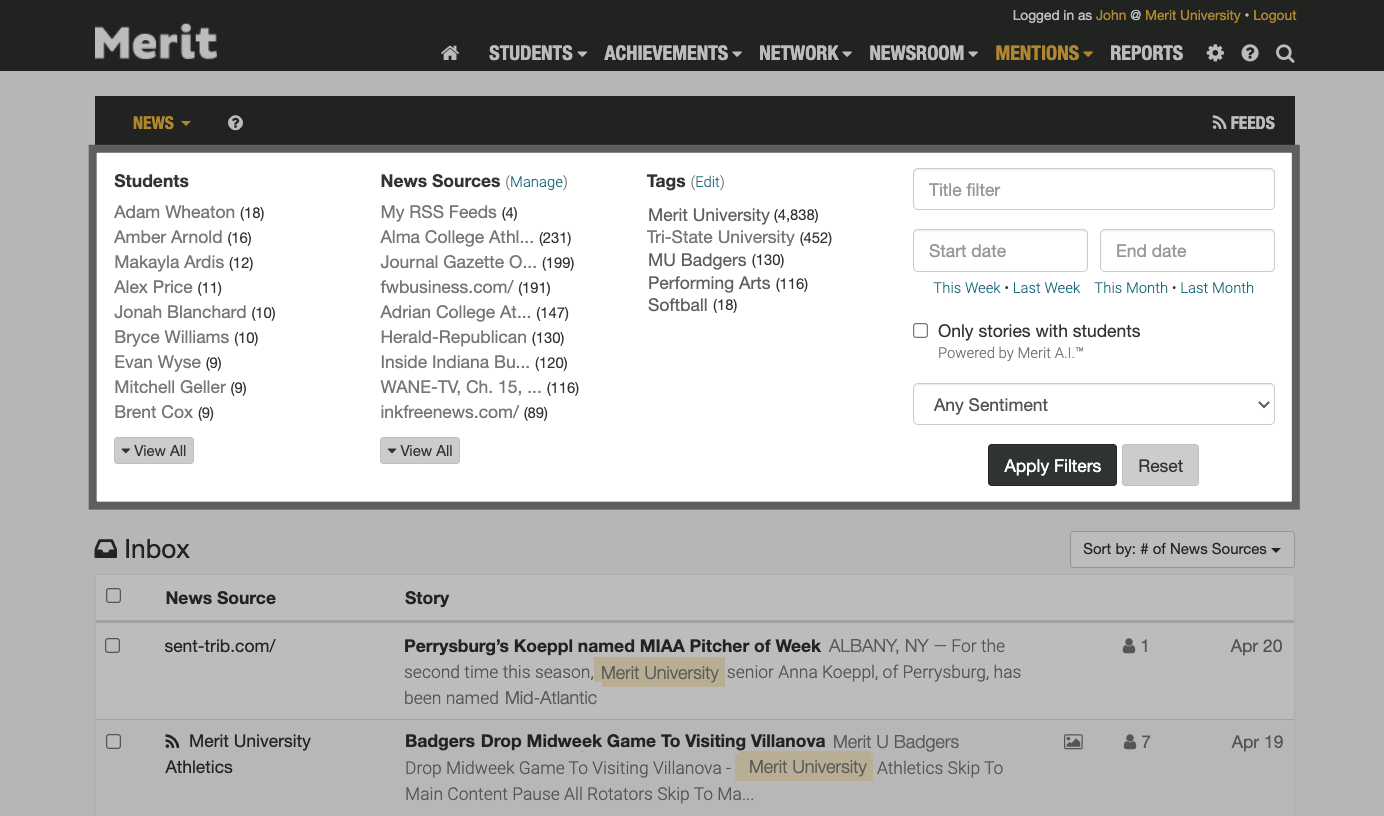Click the help icon next to NEWS
This screenshot has height=816, width=1384.
coord(235,122)
